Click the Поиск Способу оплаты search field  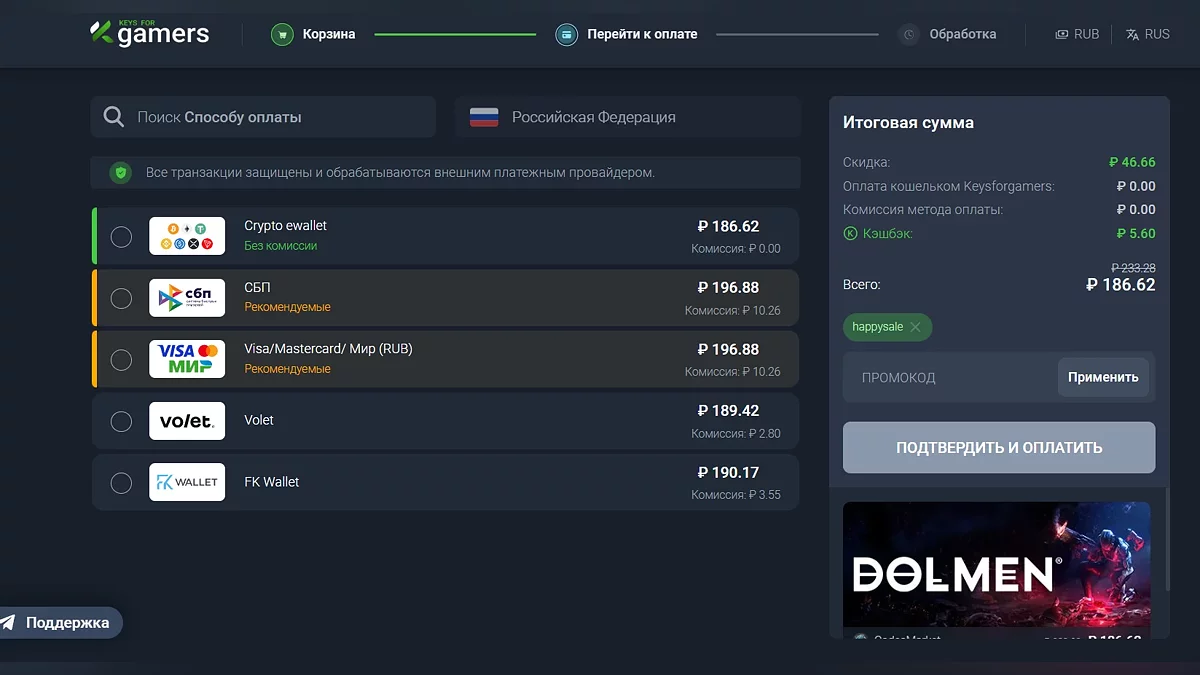(x=263, y=117)
